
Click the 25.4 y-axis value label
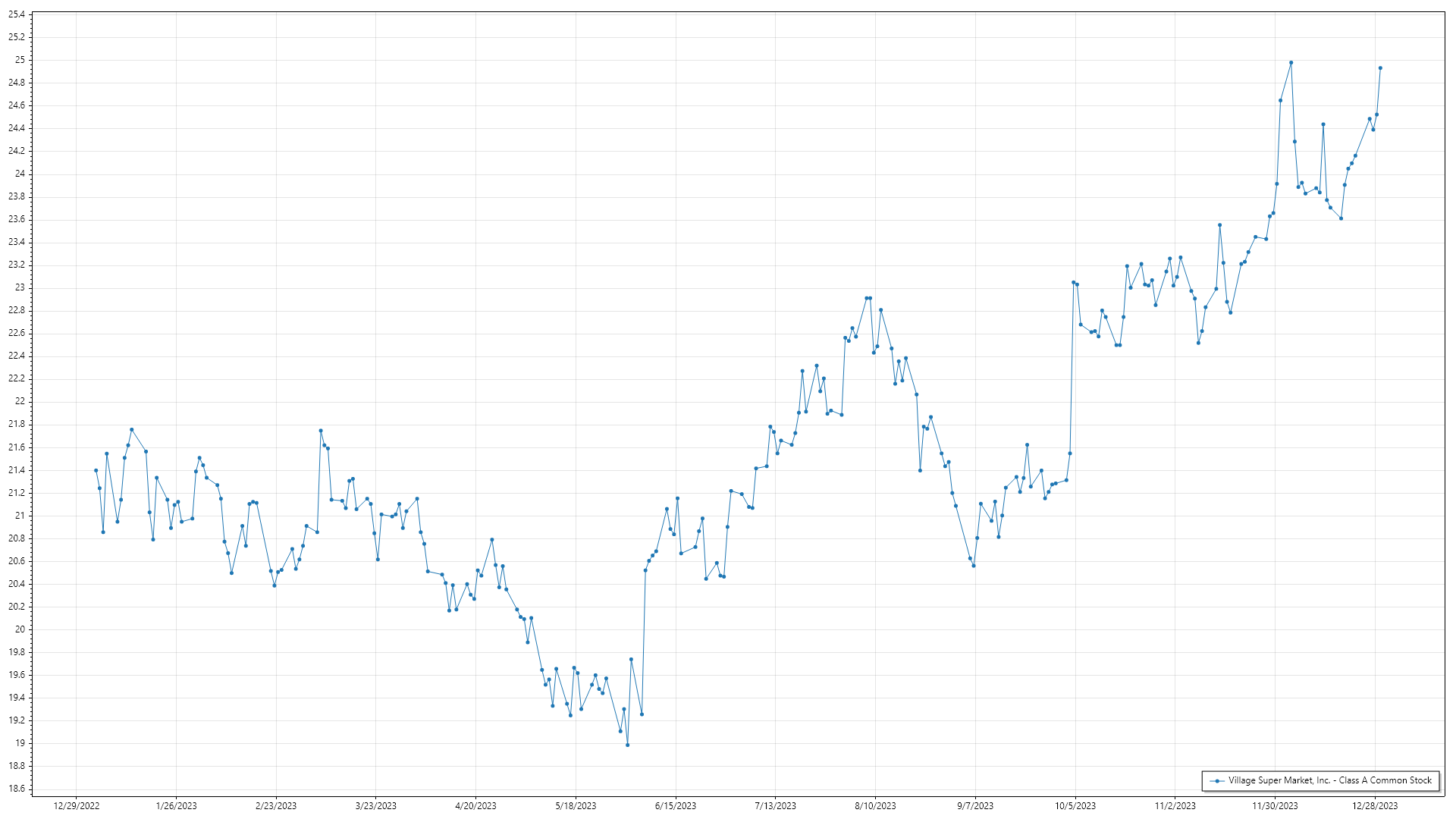(17, 14)
